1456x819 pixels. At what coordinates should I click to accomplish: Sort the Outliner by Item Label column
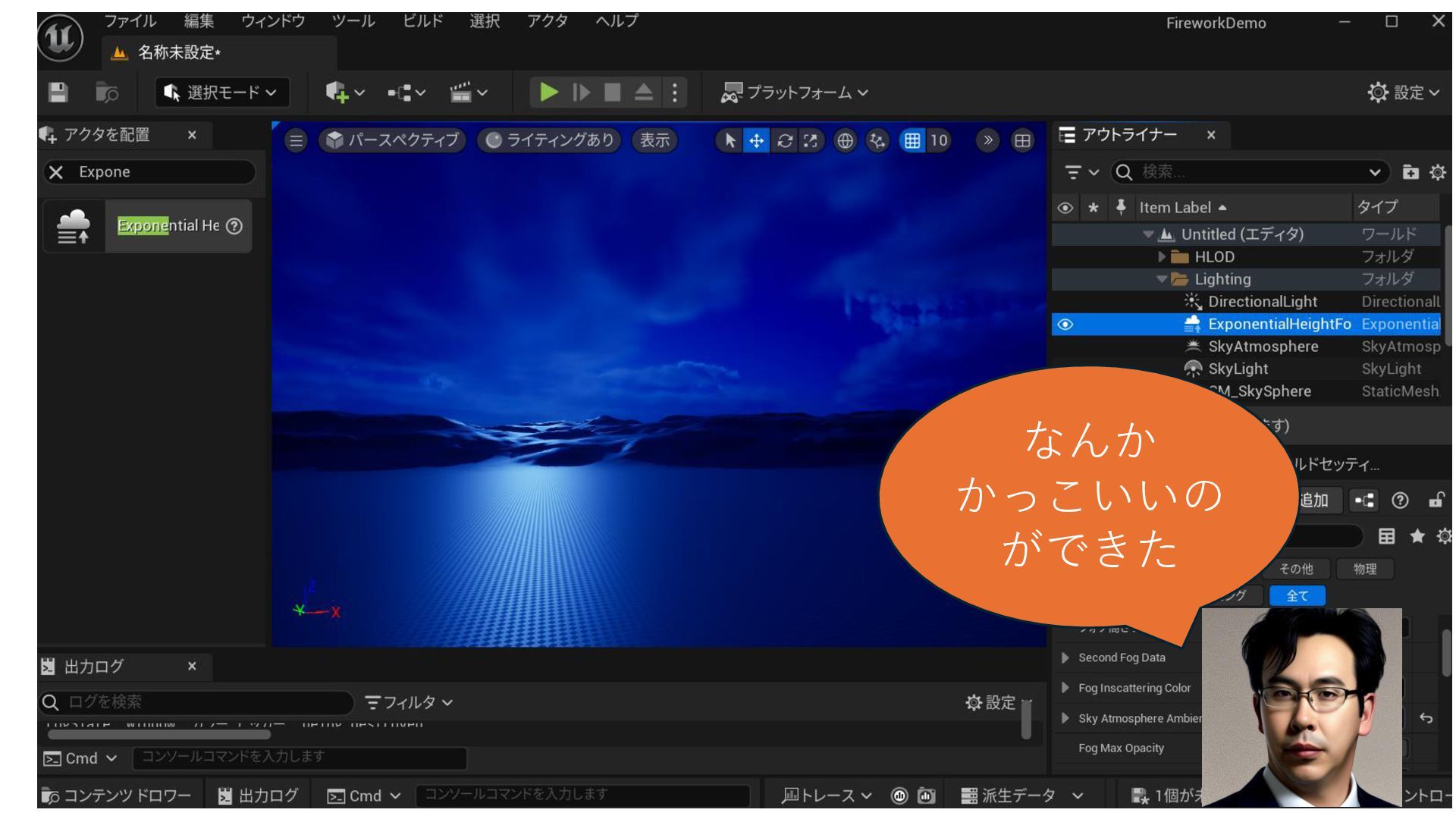[1183, 207]
